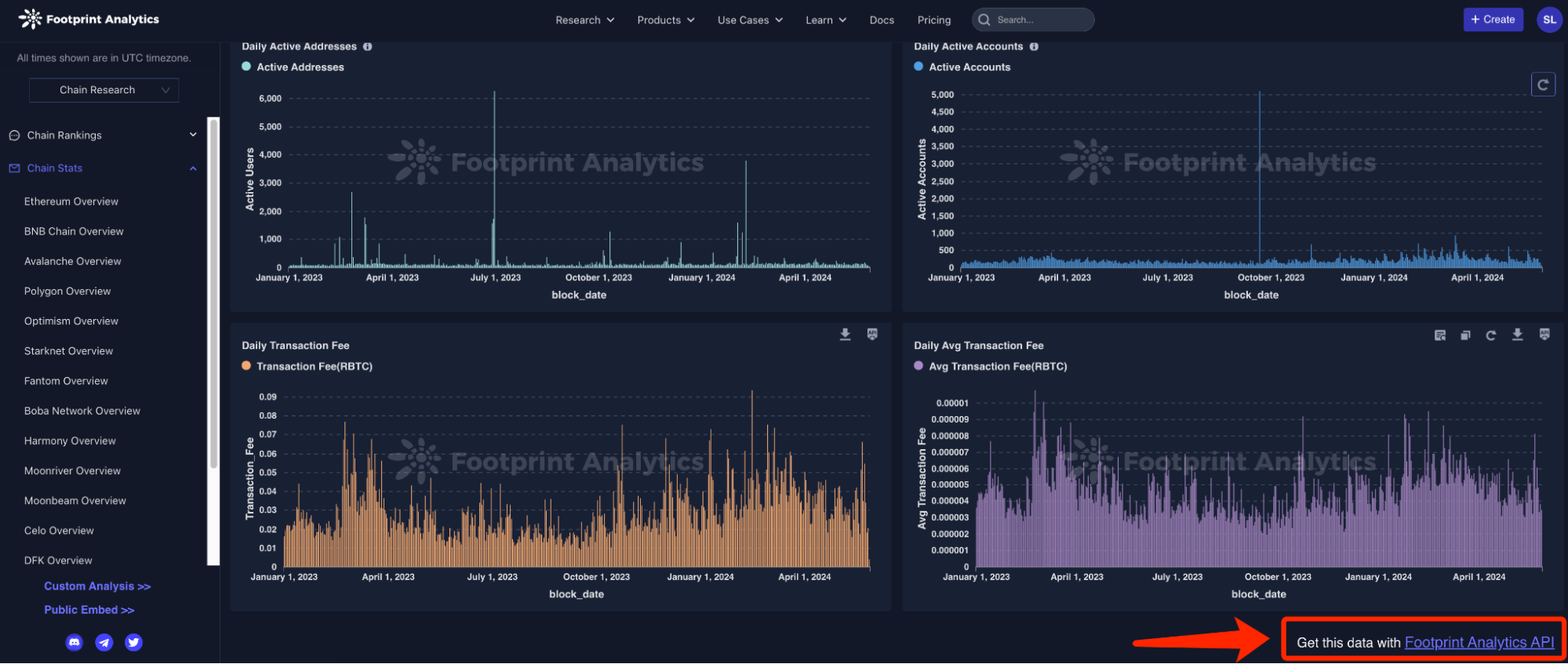Open Celo Overview in sidebar
This screenshot has width=1568, height=664.
[59, 531]
